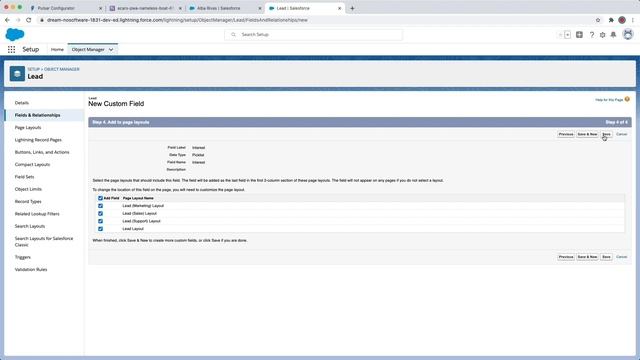Click the search magnifier icon in Search Setup
640x360 pixels.
coord(233,35)
